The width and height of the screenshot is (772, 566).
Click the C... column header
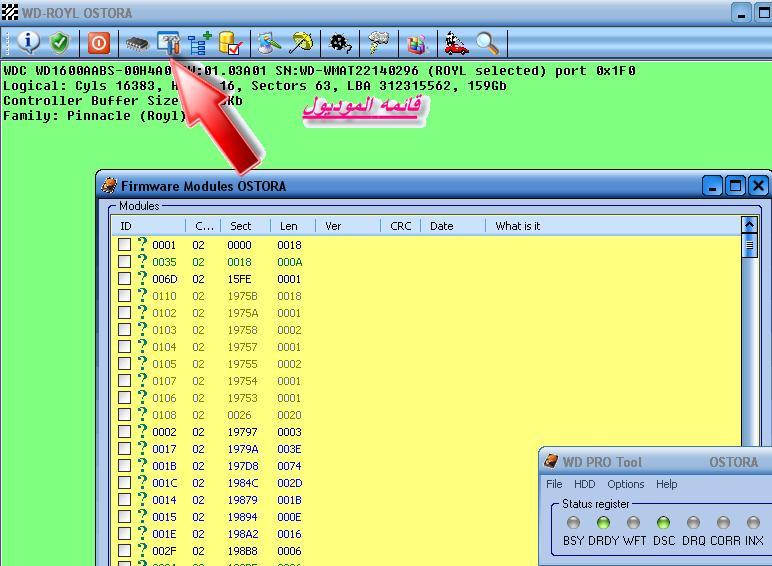pos(203,226)
